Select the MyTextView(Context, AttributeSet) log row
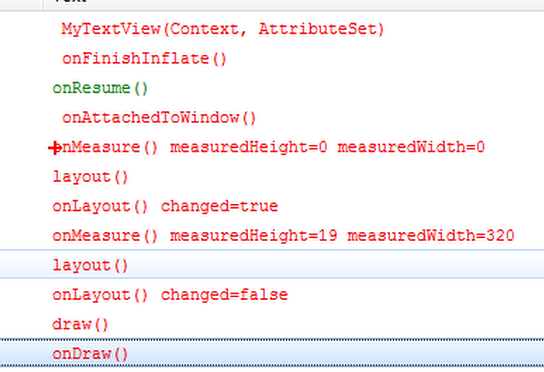The width and height of the screenshot is (544, 372). click(x=272, y=29)
